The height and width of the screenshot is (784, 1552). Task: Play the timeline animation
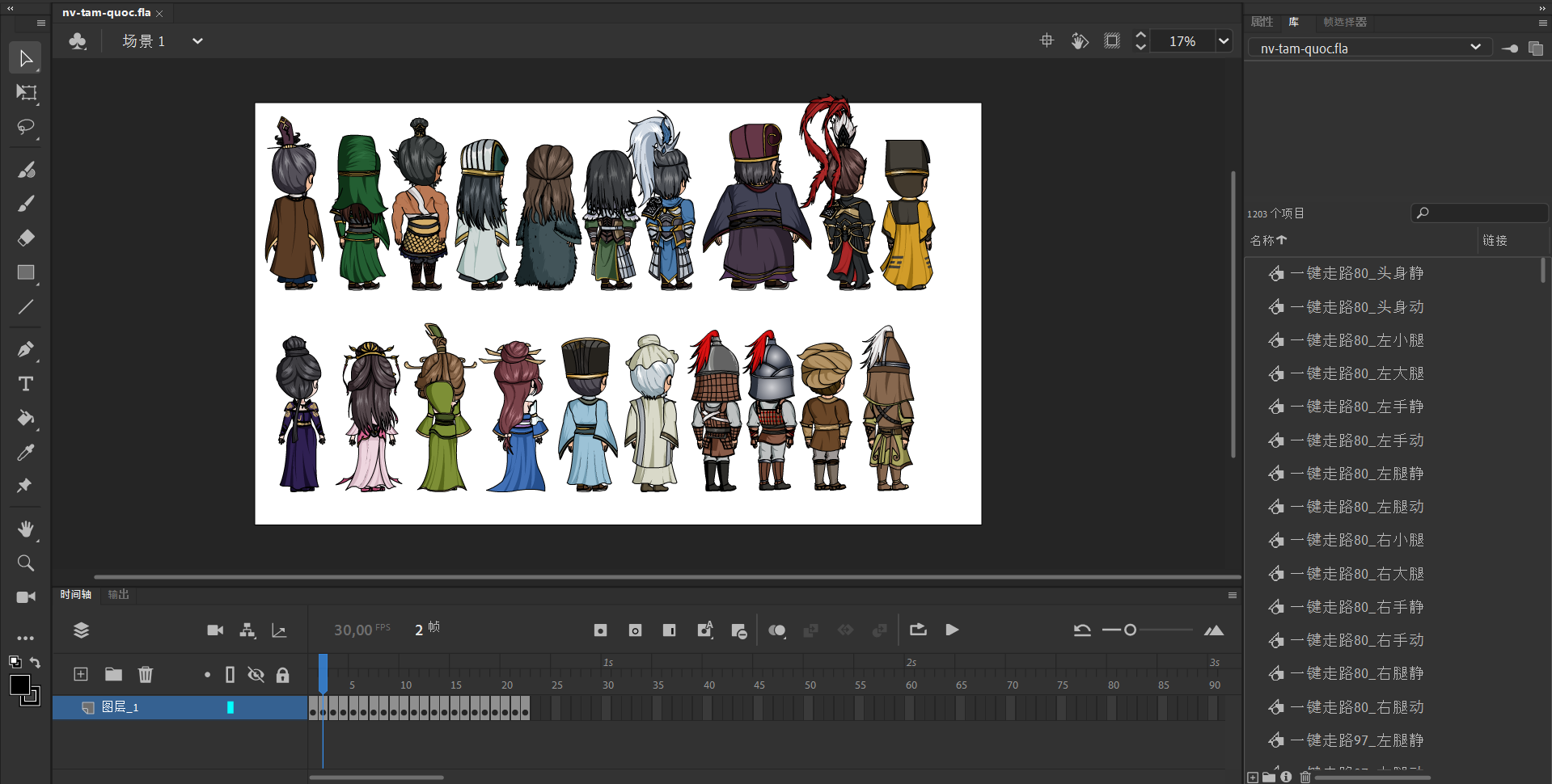(952, 630)
